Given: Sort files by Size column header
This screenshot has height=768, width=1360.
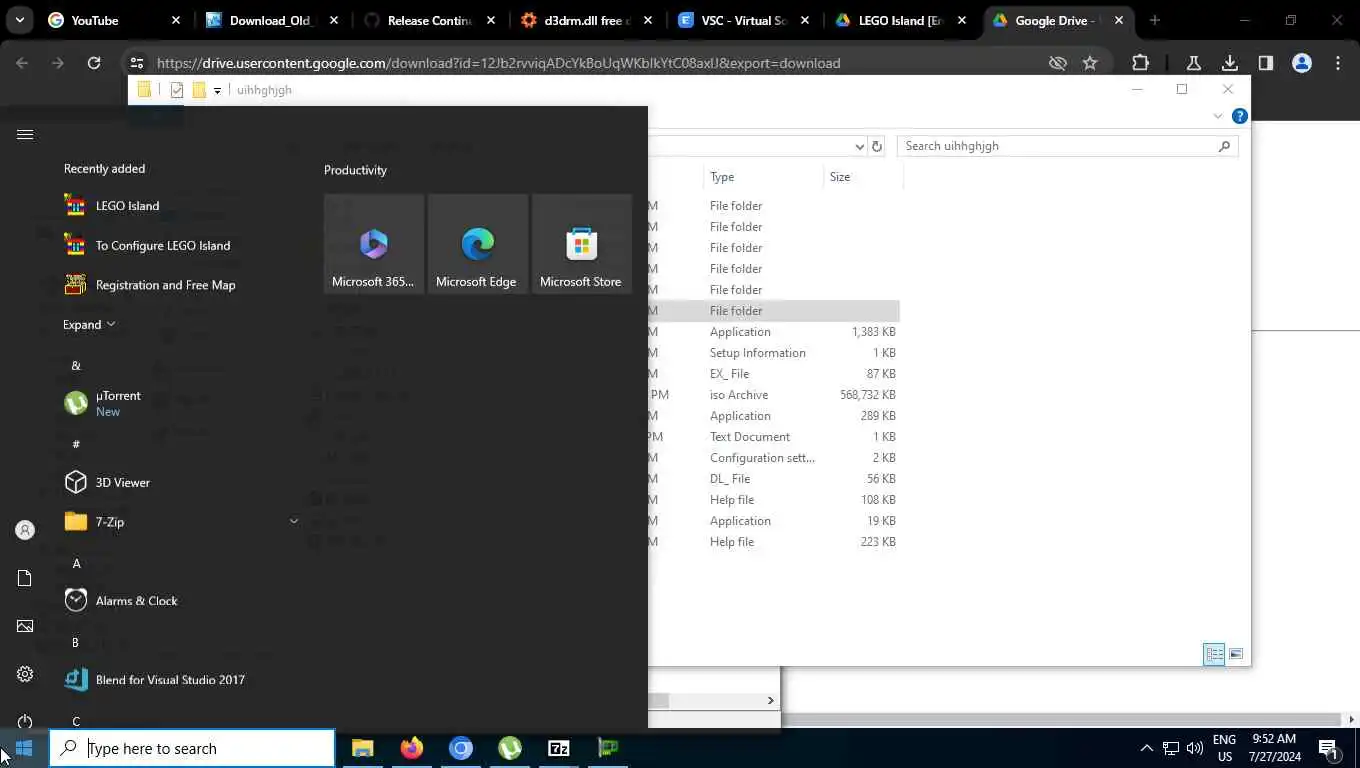Looking at the screenshot, I should pyautogui.click(x=863, y=177).
